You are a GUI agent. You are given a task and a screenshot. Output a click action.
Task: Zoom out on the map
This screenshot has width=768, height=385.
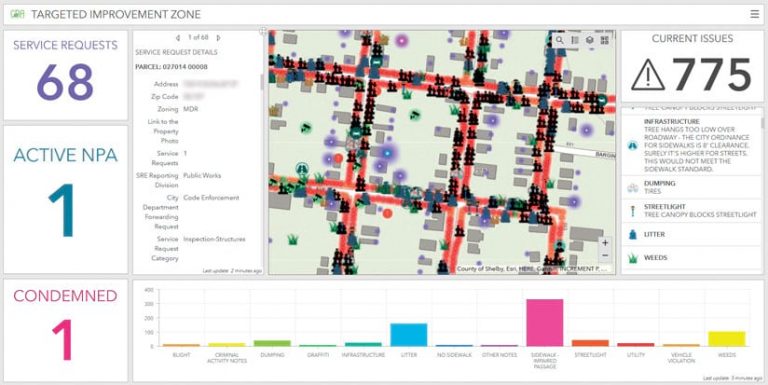point(605,255)
